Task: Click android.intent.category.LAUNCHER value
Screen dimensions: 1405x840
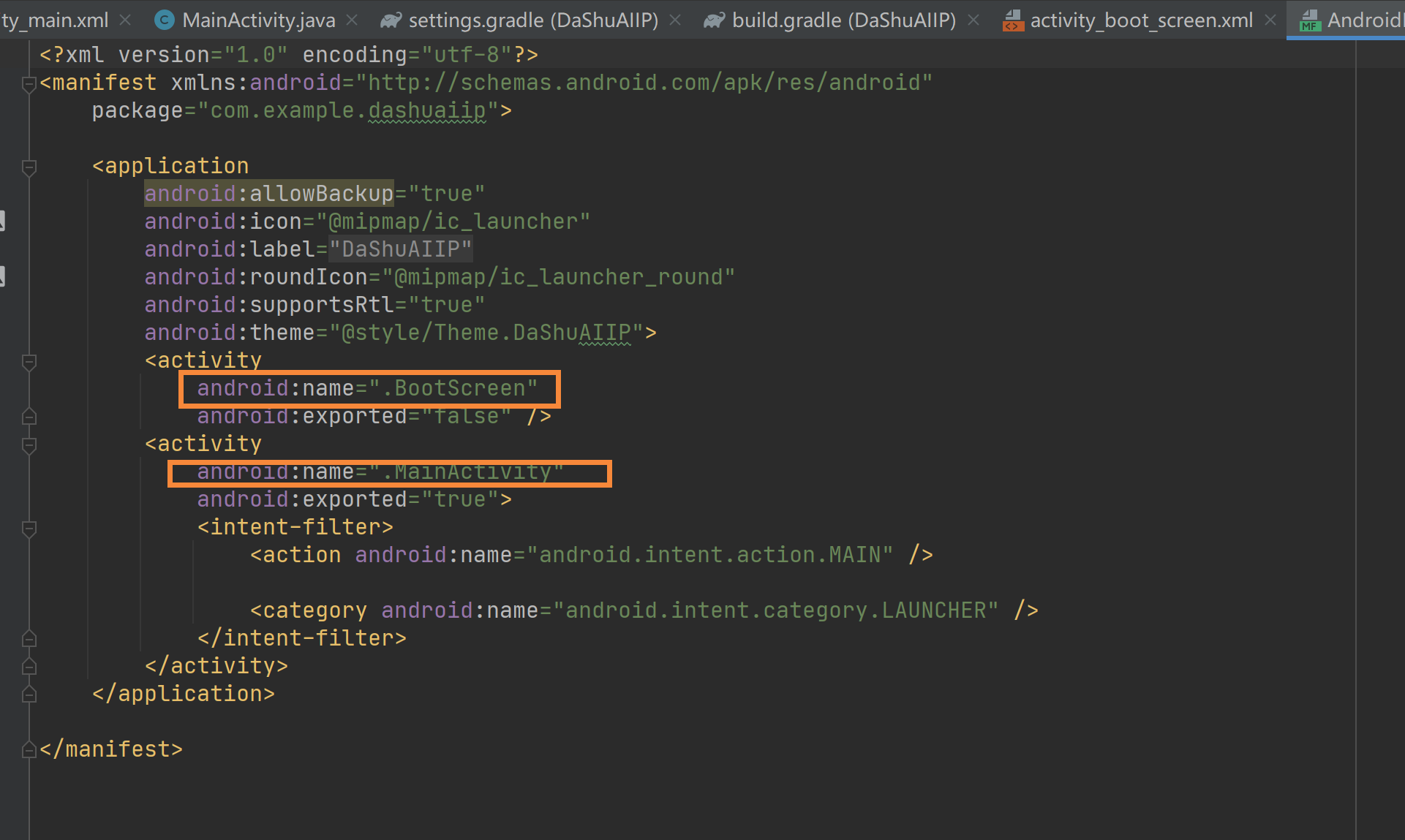Action: coord(776,610)
